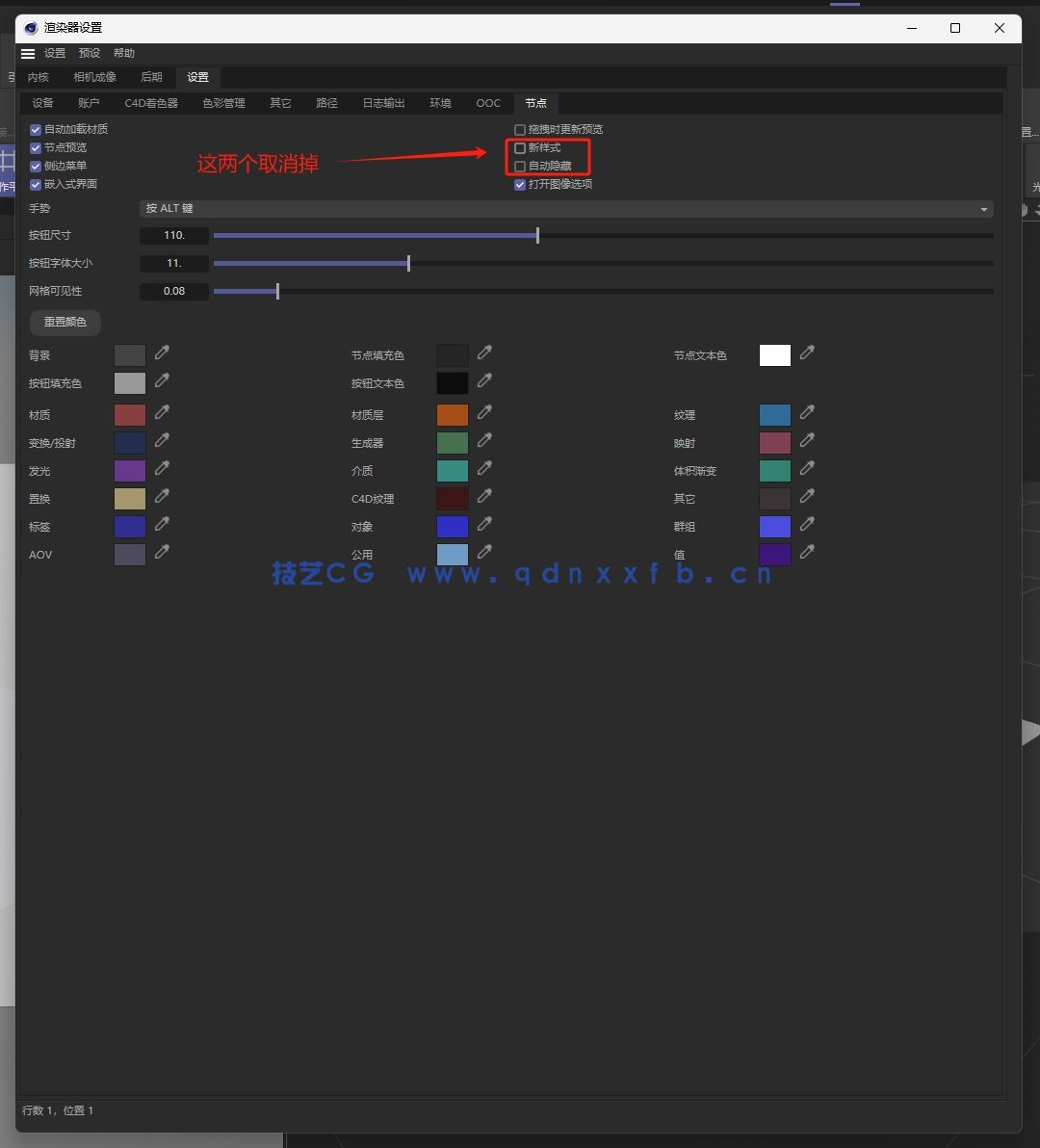Screen dimensions: 1040x1148
Task: Click the hamburger menu icon in the toolbar
Action: (27, 53)
